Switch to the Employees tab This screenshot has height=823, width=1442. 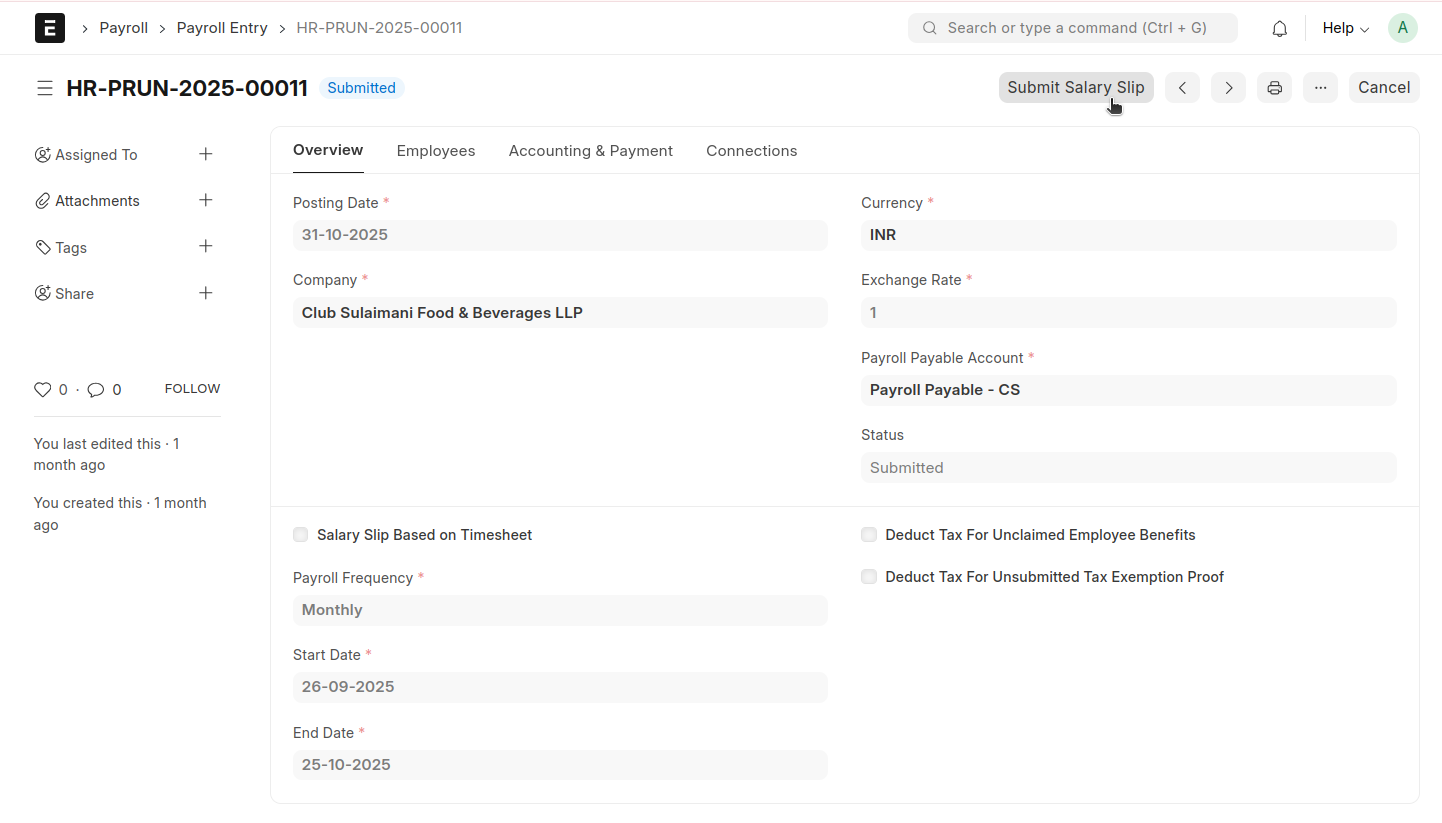point(436,151)
